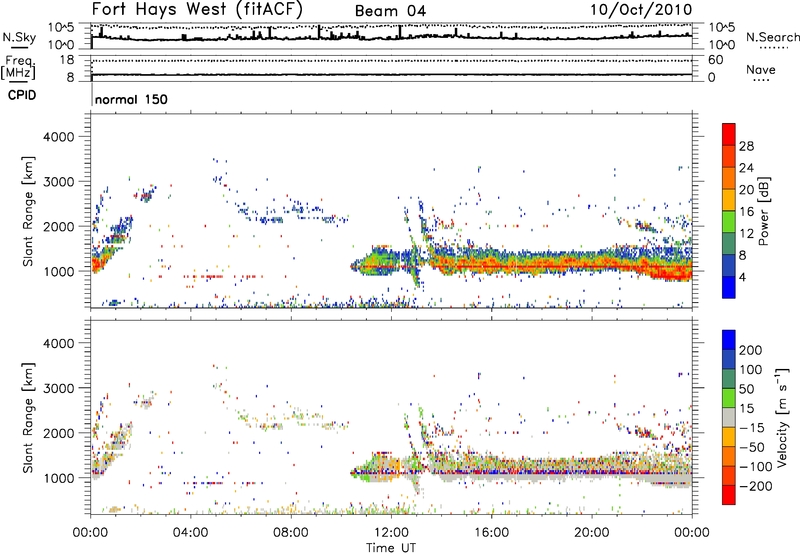This screenshot has width=800, height=554.
Task: Click the Velocity [m s-1] colorbar title
Action: 781,417
